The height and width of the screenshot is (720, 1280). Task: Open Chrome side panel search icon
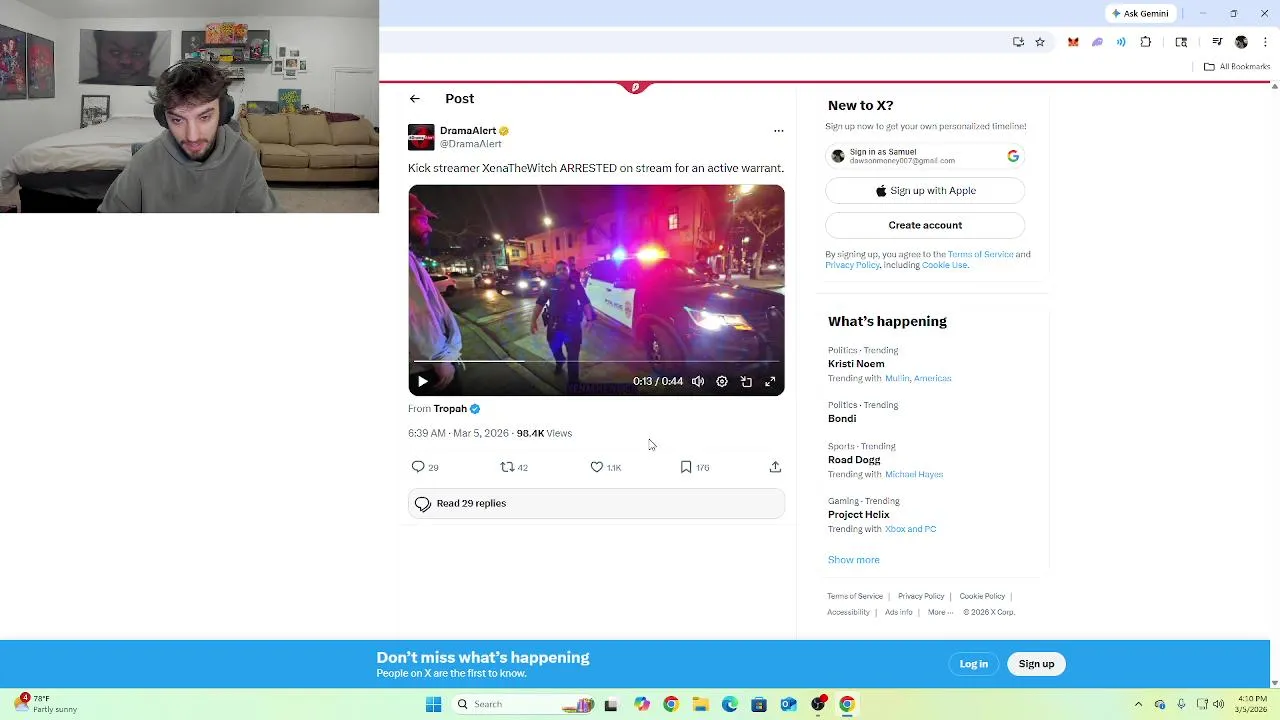(1181, 42)
